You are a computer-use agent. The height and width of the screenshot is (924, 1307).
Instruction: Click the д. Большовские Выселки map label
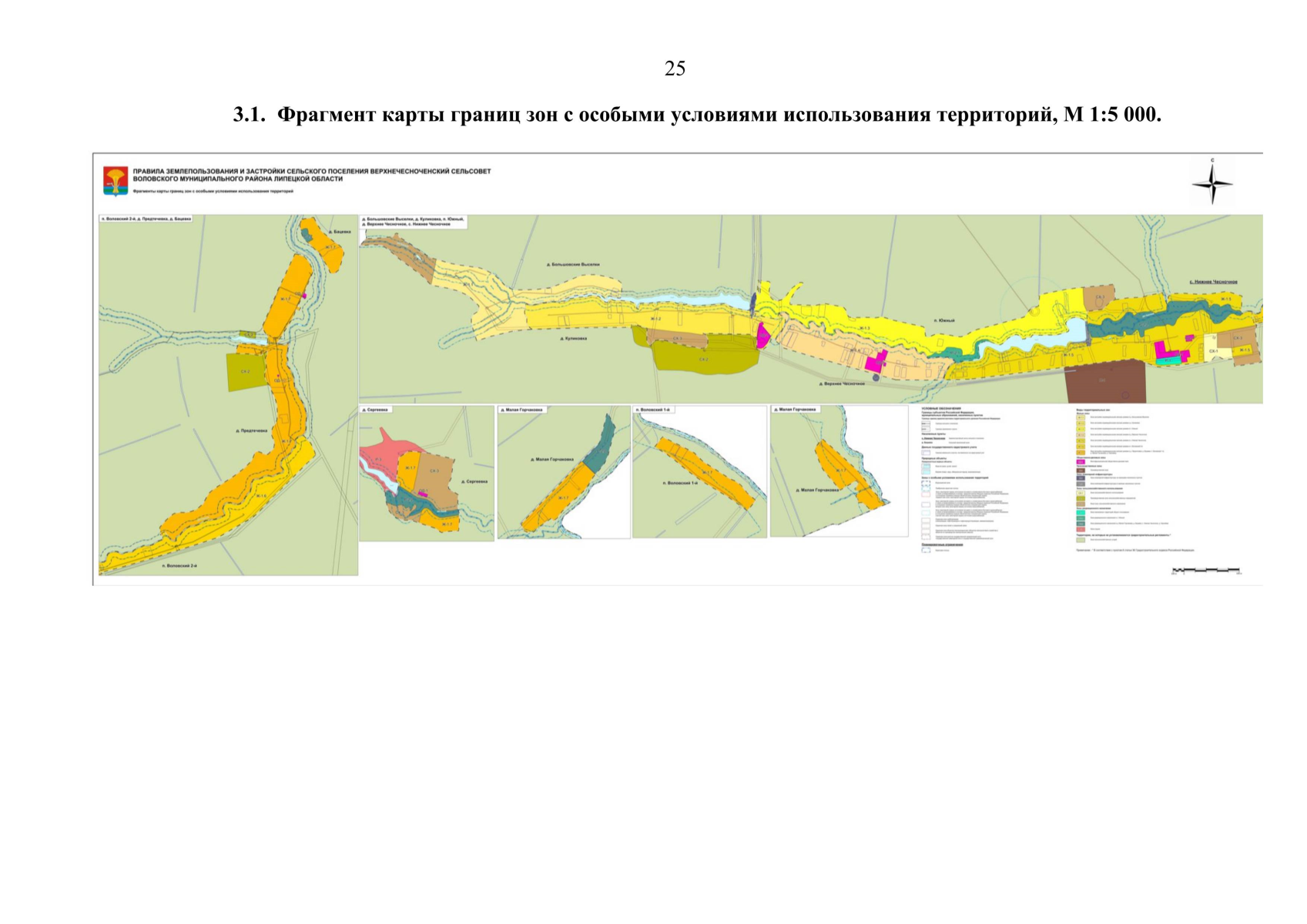pos(573,264)
